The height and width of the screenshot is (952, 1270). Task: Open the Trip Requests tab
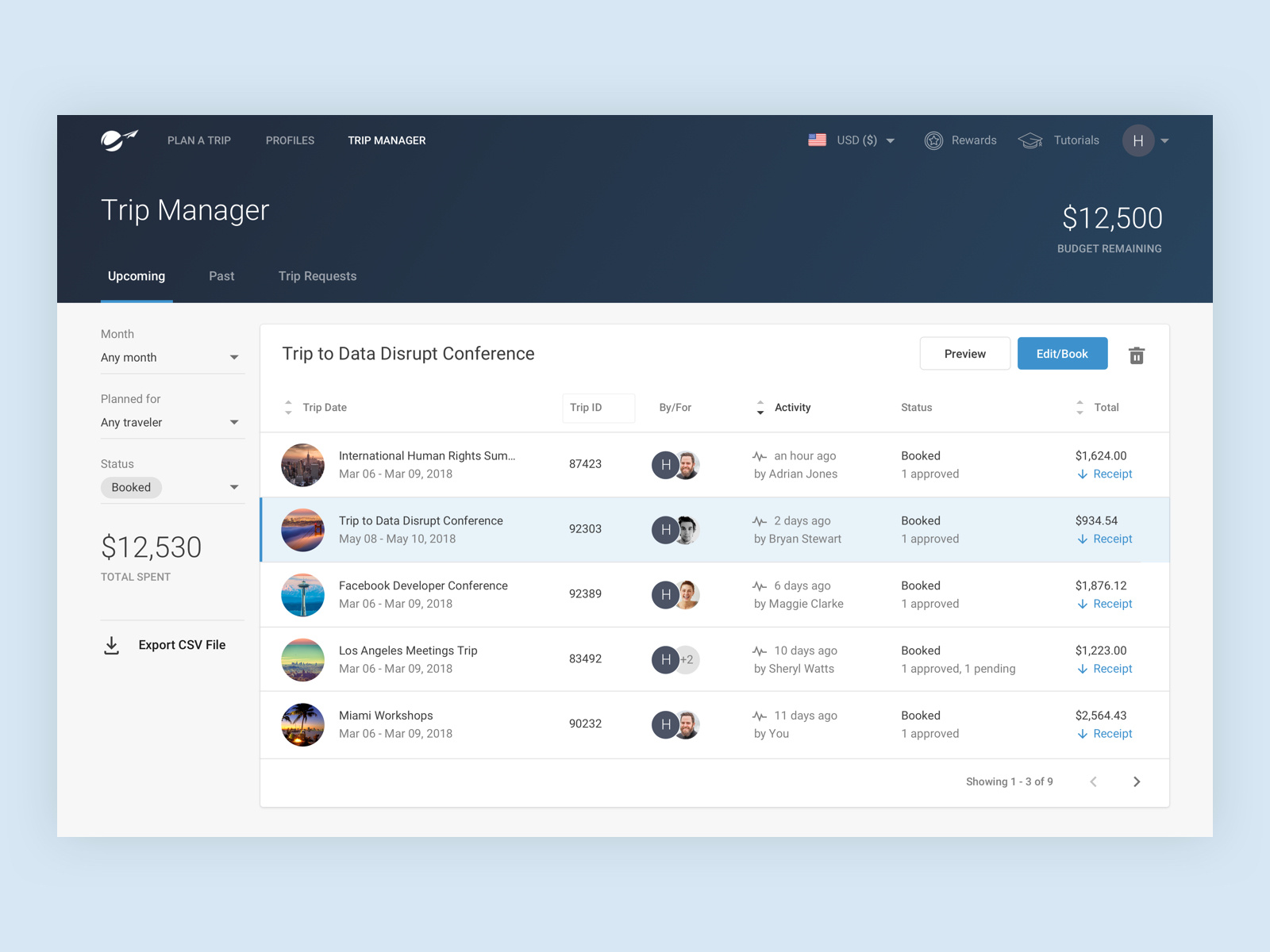317,276
